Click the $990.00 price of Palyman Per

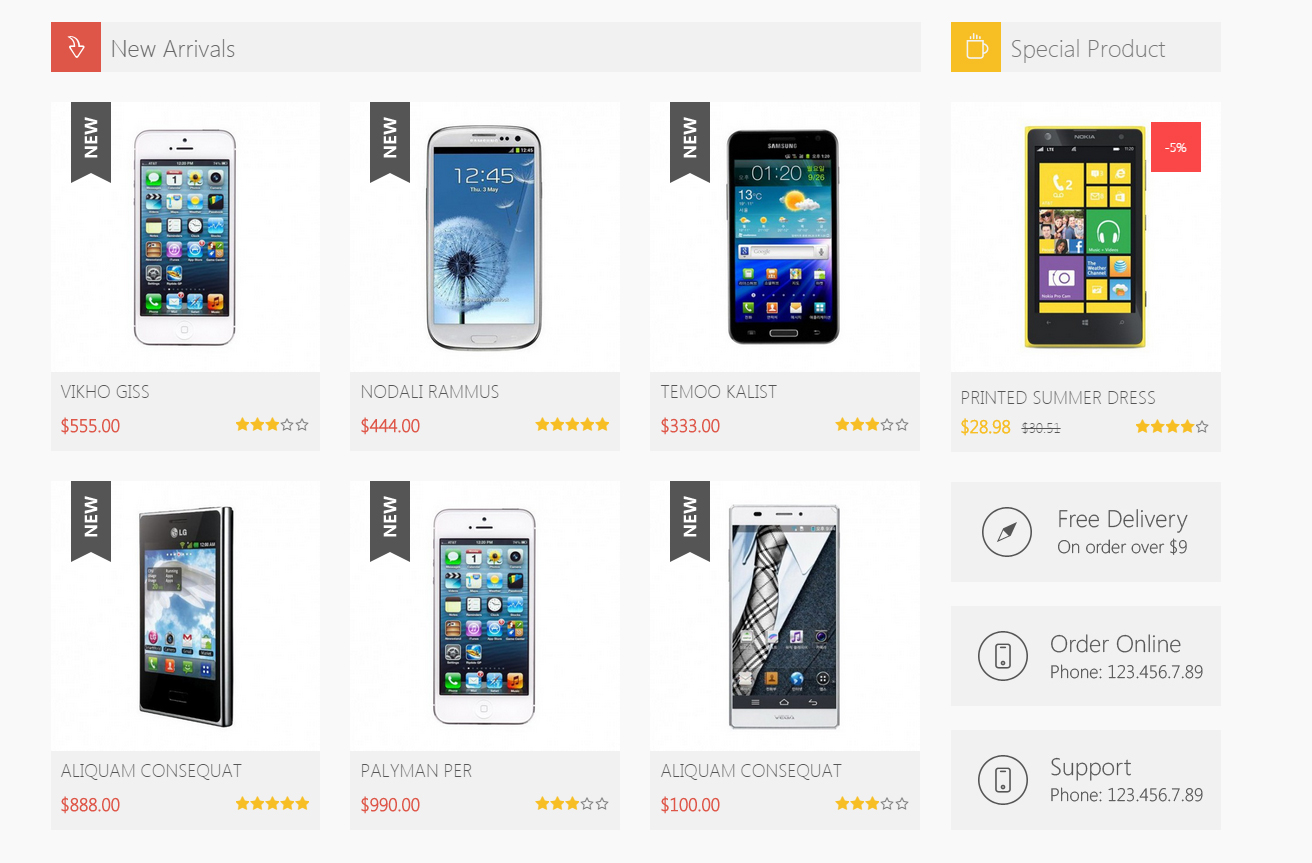pyautogui.click(x=390, y=805)
